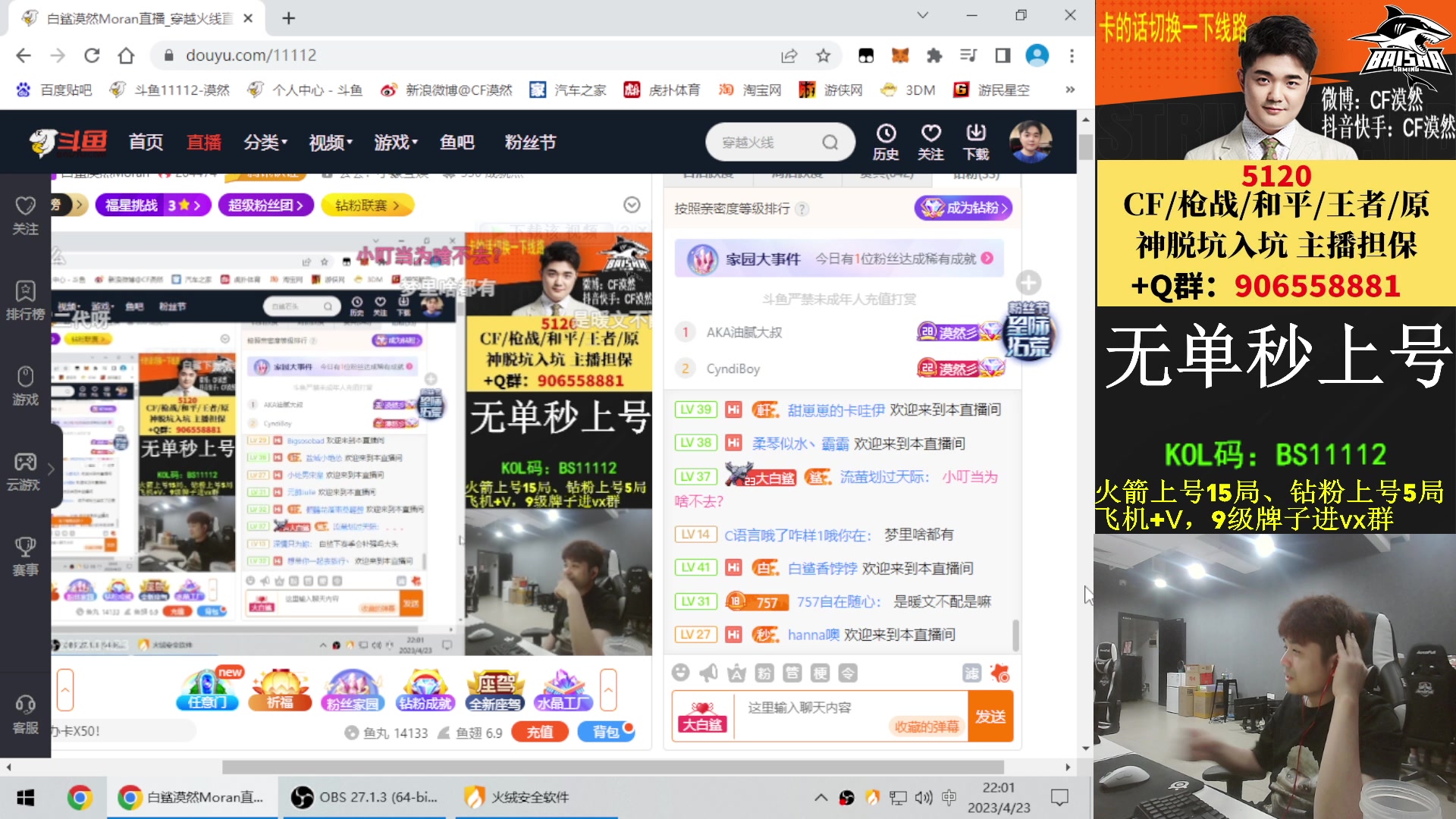Open the 任意门 gift icon

pyautogui.click(x=208, y=689)
